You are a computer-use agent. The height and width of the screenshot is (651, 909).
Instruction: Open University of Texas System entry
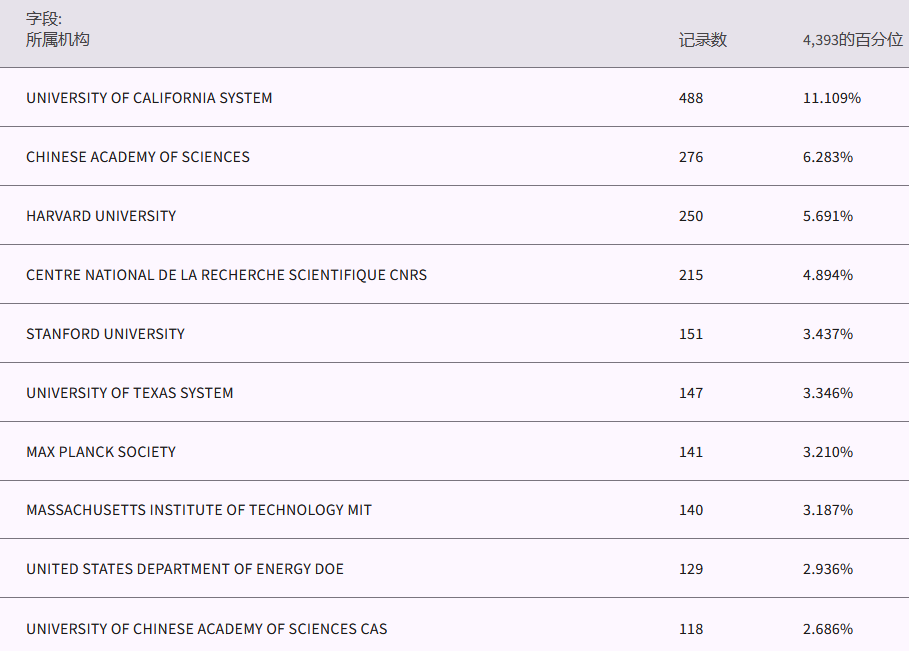click(130, 393)
